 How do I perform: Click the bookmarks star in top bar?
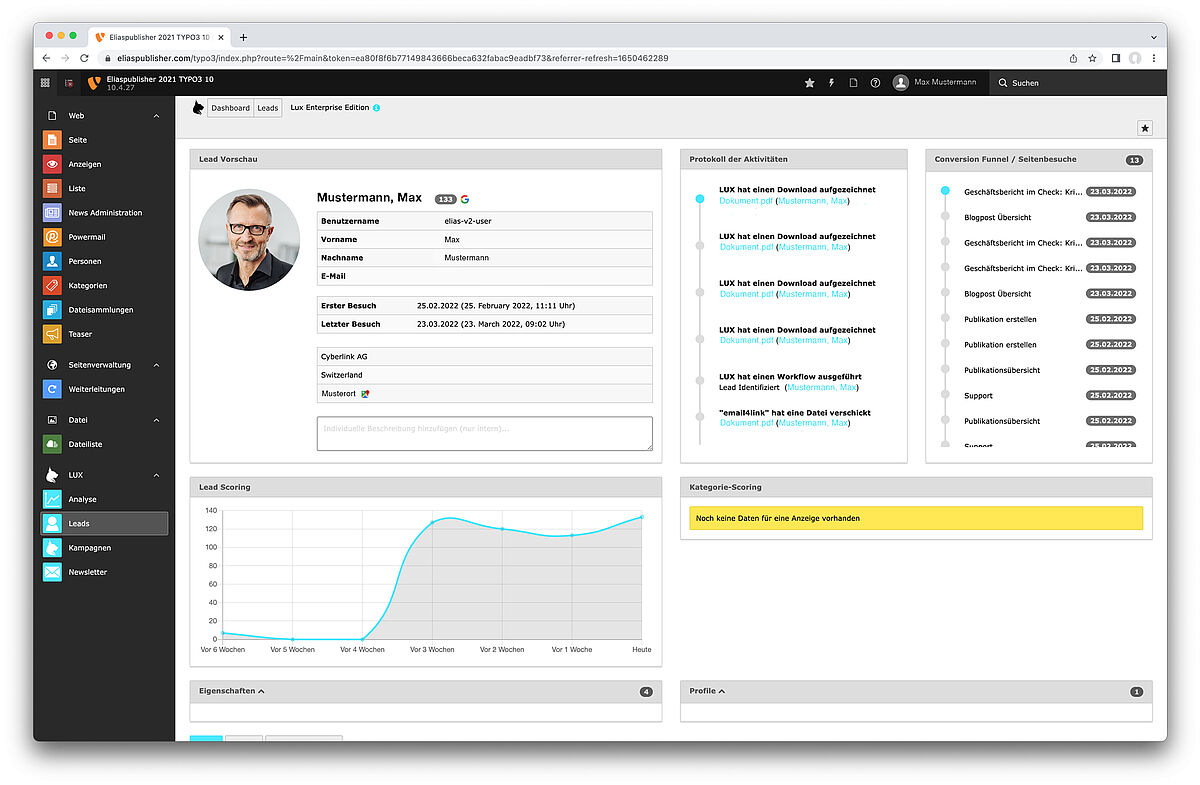coord(809,83)
